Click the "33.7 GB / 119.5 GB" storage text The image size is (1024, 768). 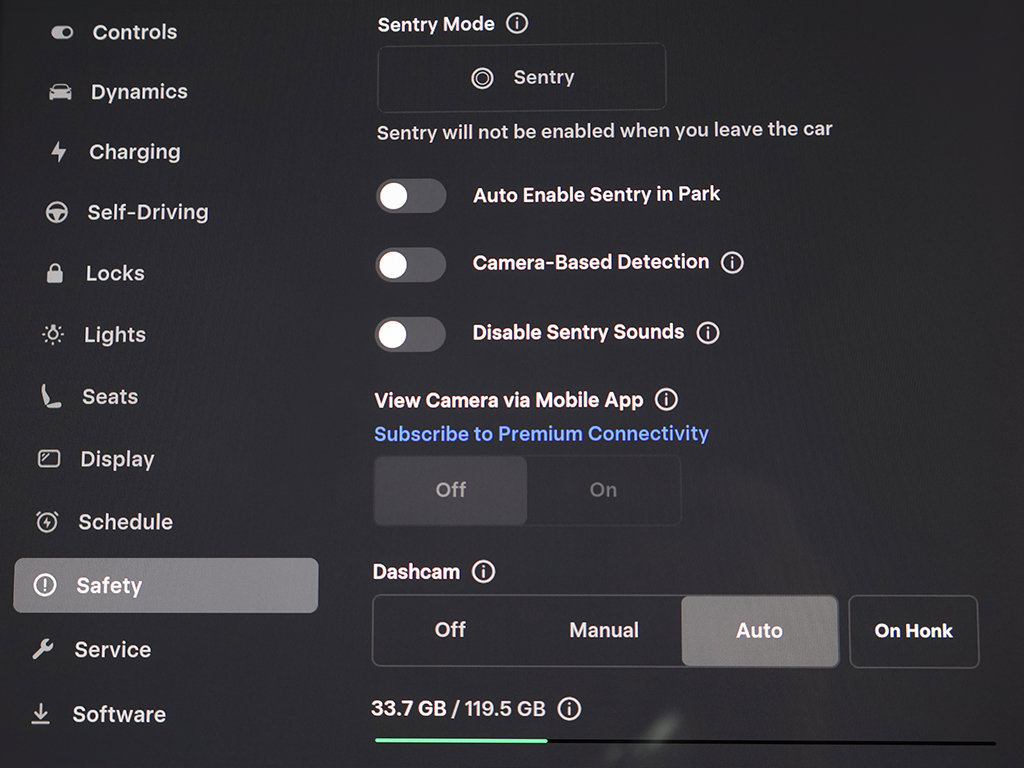(458, 709)
